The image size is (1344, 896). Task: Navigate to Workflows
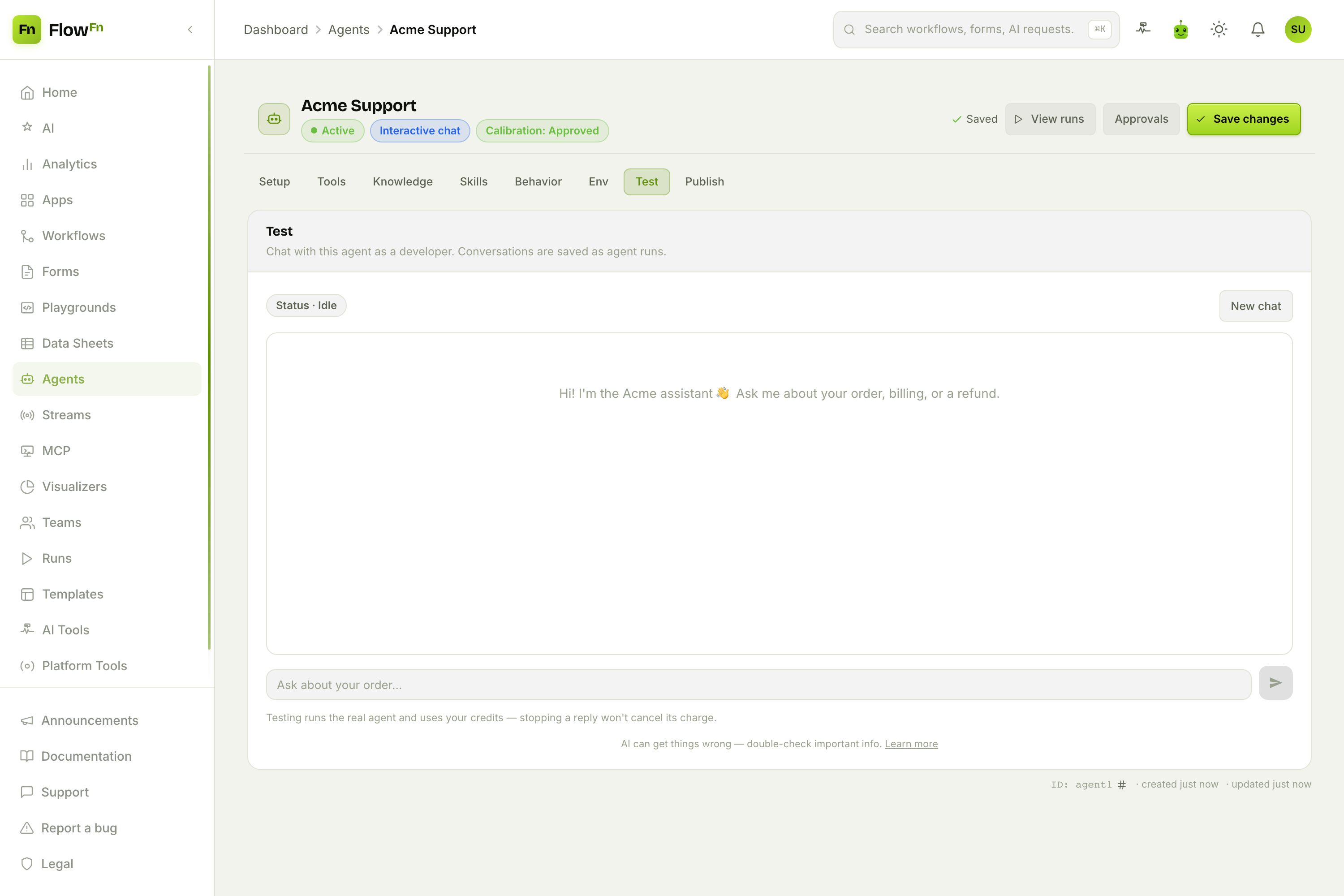point(107,236)
